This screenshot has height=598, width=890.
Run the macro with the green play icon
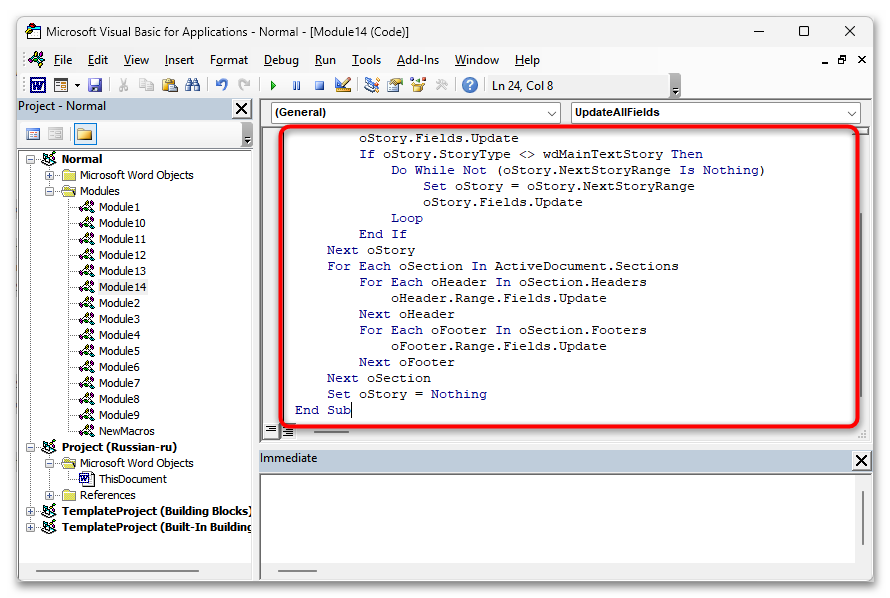[273, 86]
